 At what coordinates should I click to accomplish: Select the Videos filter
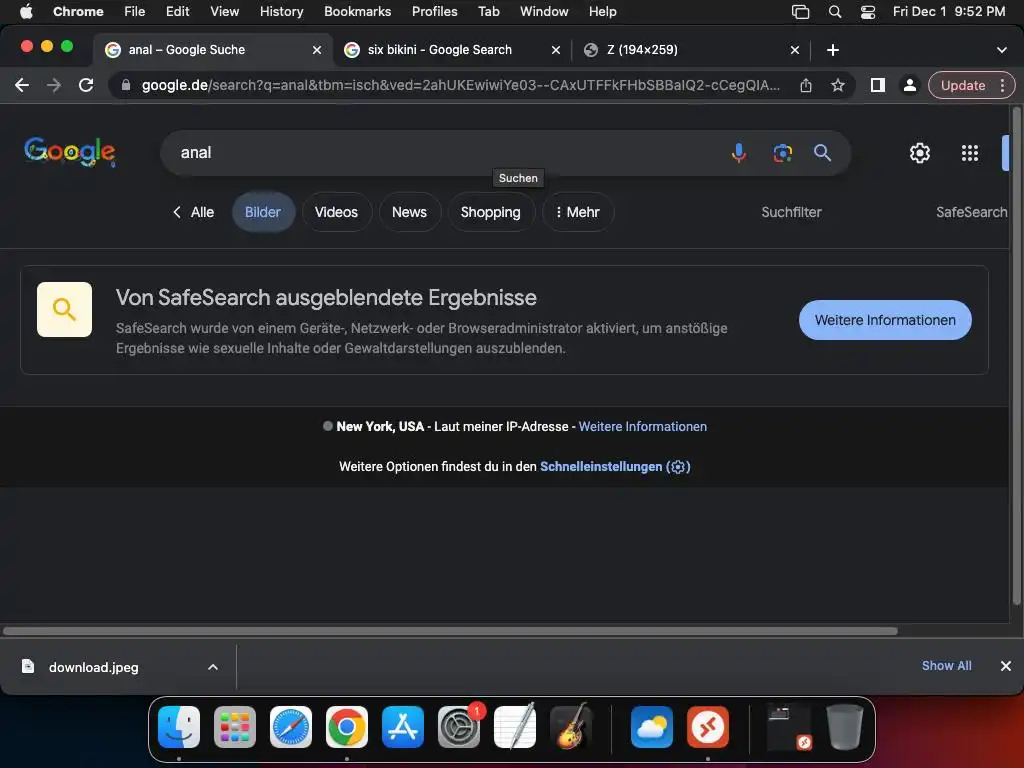pyautogui.click(x=336, y=212)
